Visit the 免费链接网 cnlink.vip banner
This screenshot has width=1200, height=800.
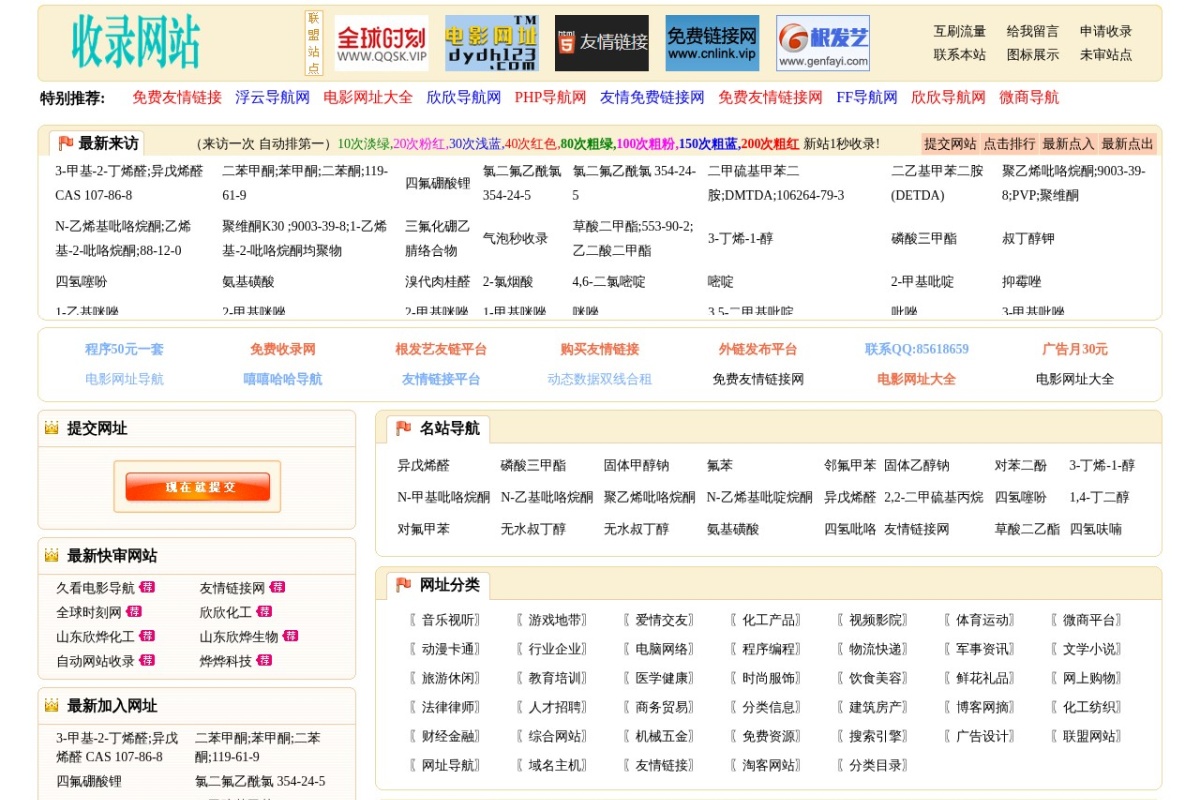point(715,42)
